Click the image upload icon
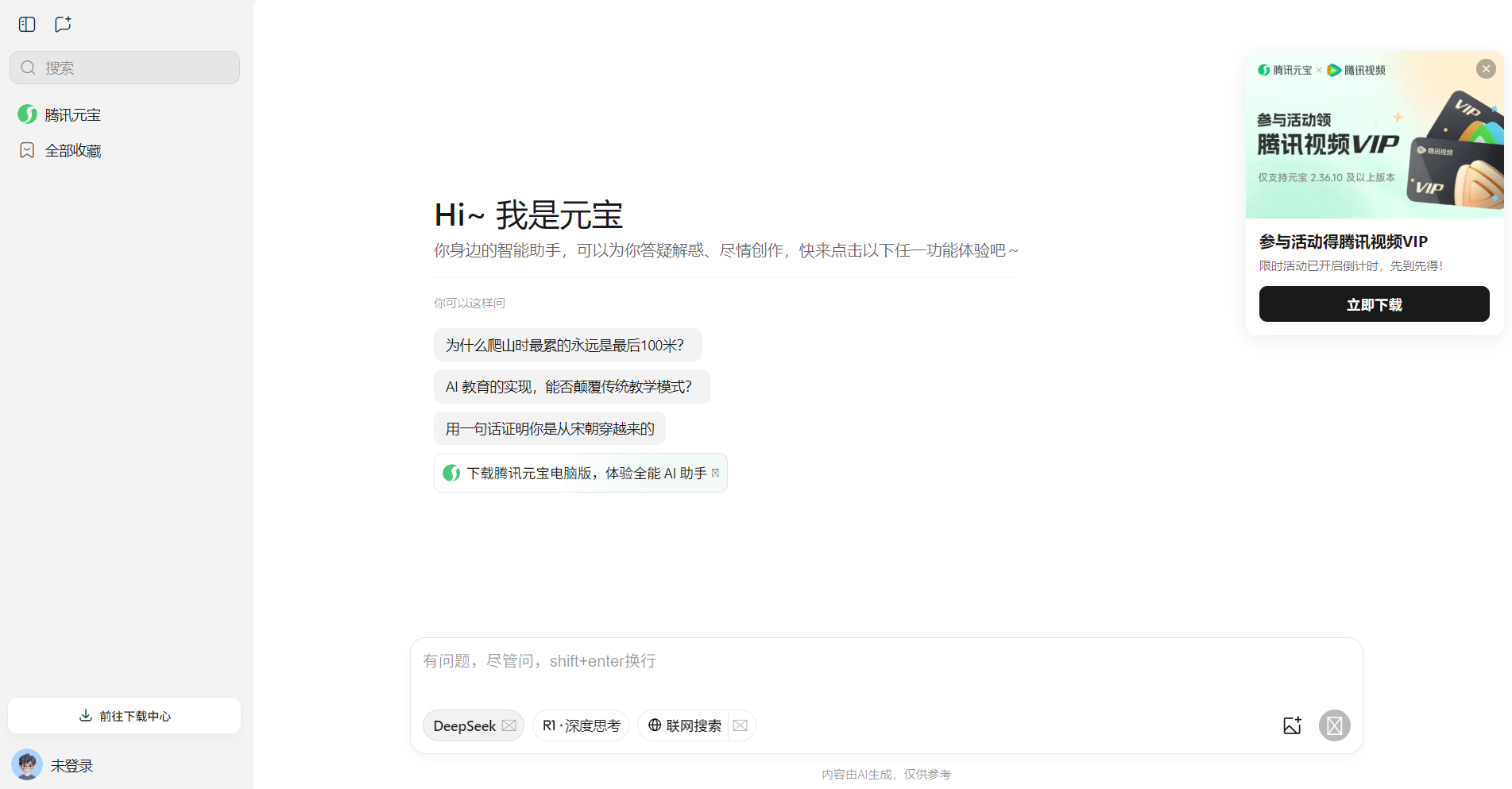Screen dimensions: 1512x789 [x=1292, y=725]
